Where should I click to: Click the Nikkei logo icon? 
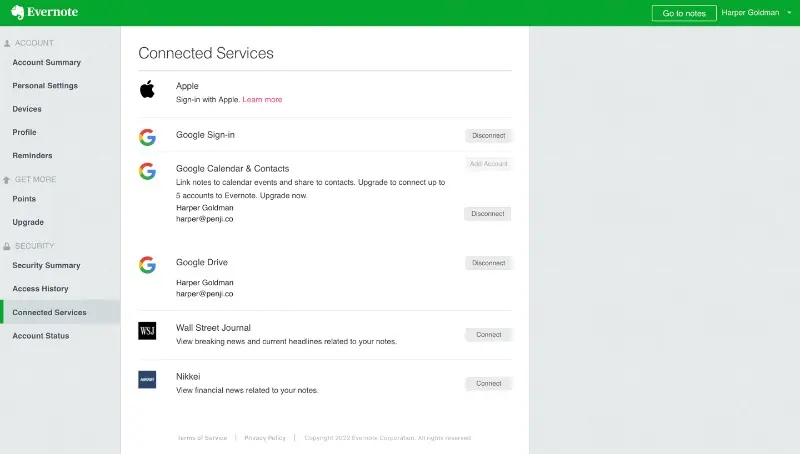pos(147,380)
